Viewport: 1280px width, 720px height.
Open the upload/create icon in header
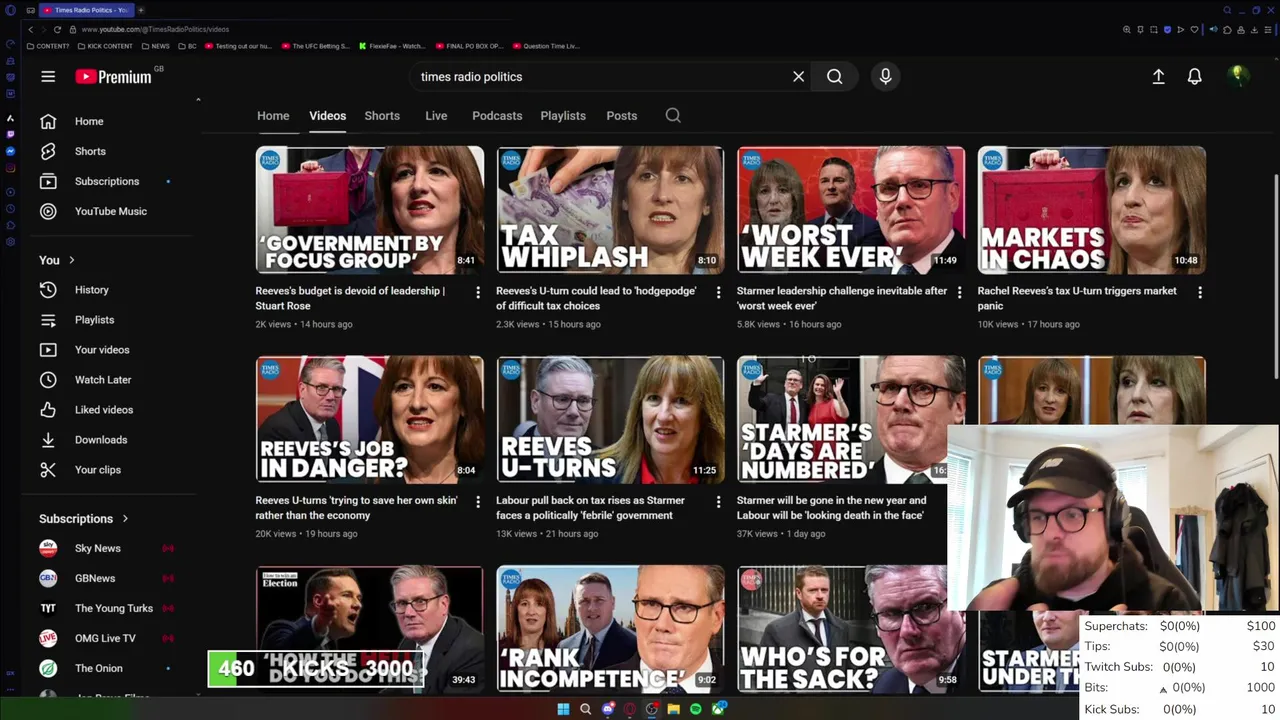pyautogui.click(x=1158, y=76)
